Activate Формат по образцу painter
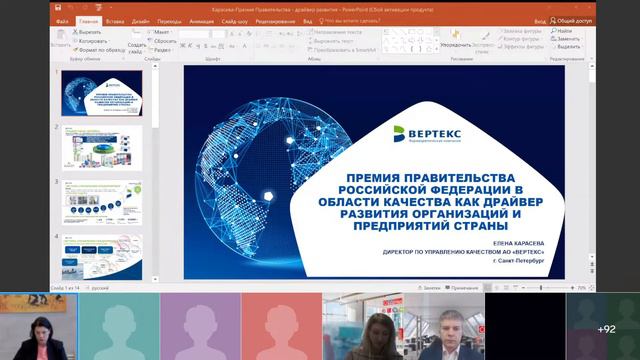 tap(99, 50)
